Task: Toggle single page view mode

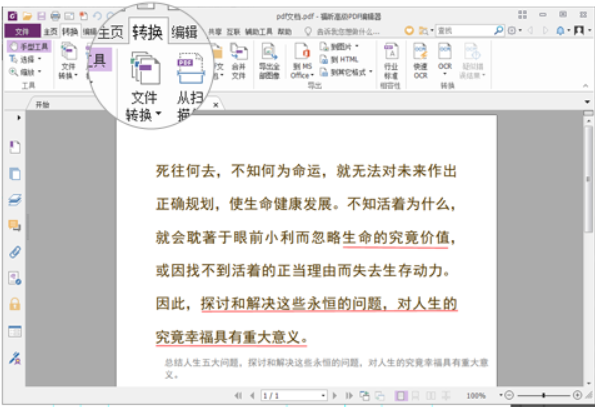Action: click(400, 396)
